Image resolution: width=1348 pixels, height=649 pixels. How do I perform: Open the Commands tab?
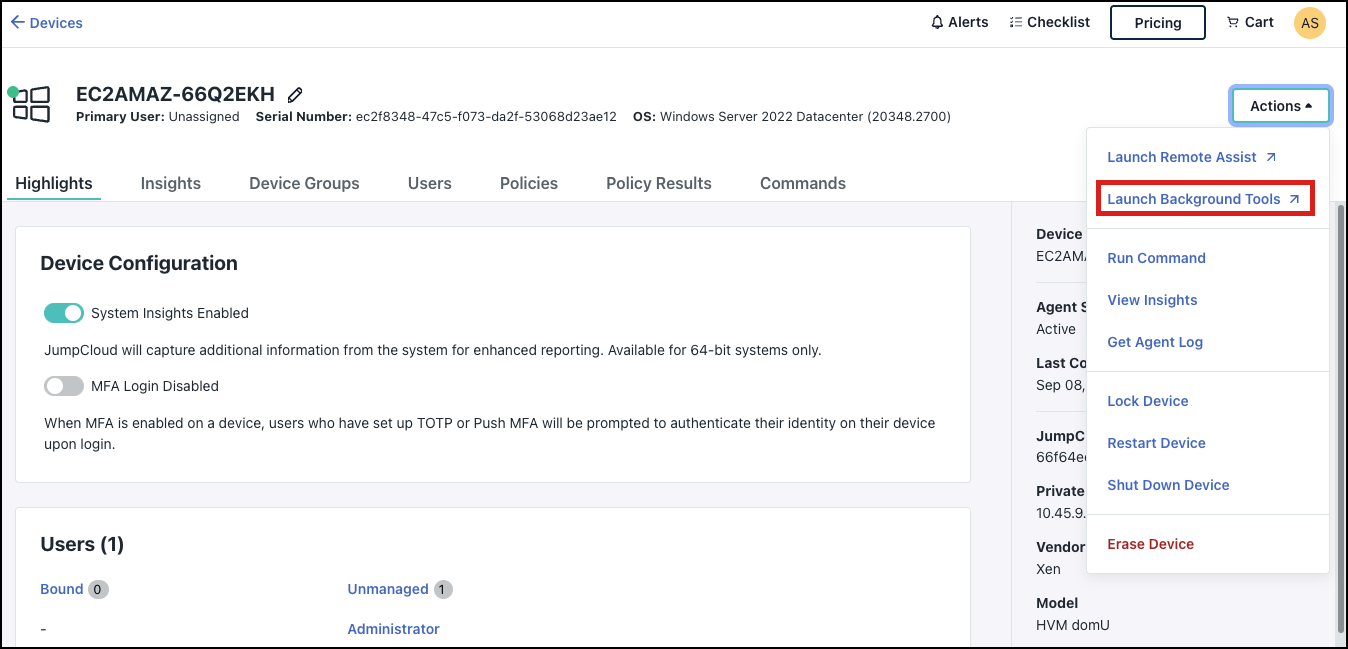pos(802,183)
